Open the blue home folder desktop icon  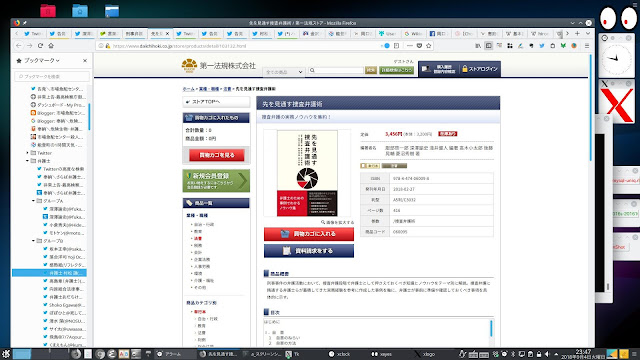click(x=80, y=10)
